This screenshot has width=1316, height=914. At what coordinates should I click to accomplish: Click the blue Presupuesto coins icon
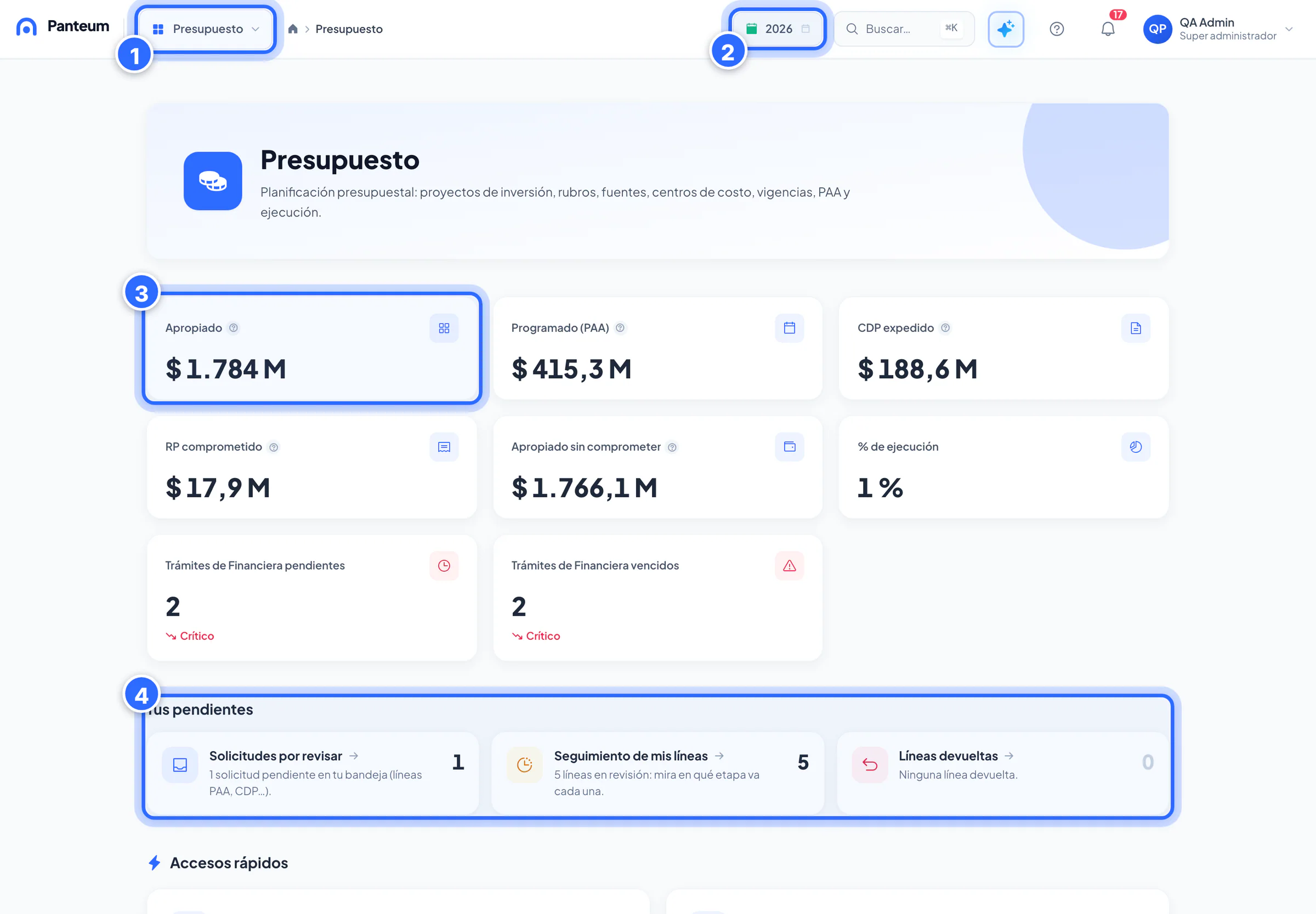point(213,181)
